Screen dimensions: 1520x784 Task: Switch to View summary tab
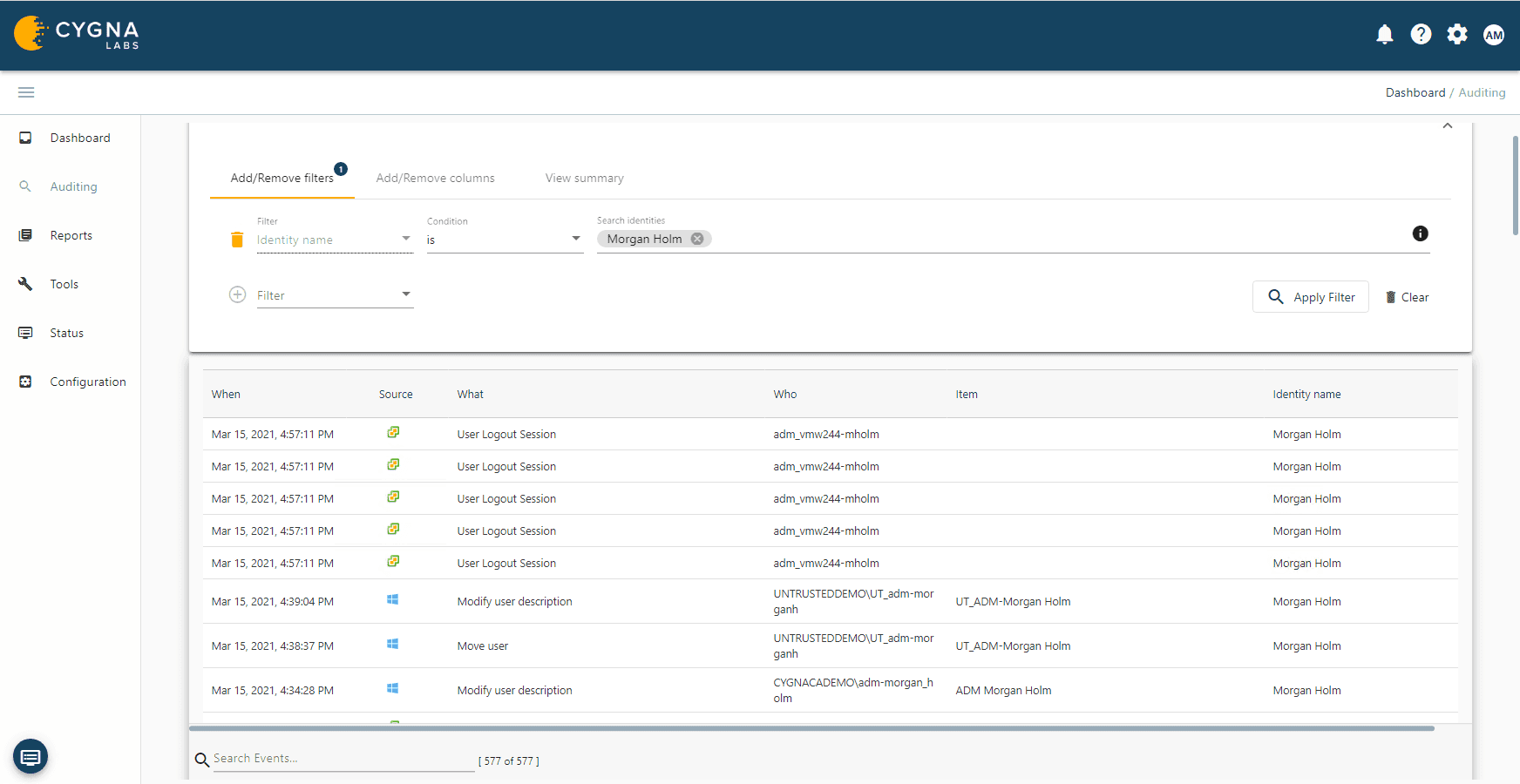[584, 178]
